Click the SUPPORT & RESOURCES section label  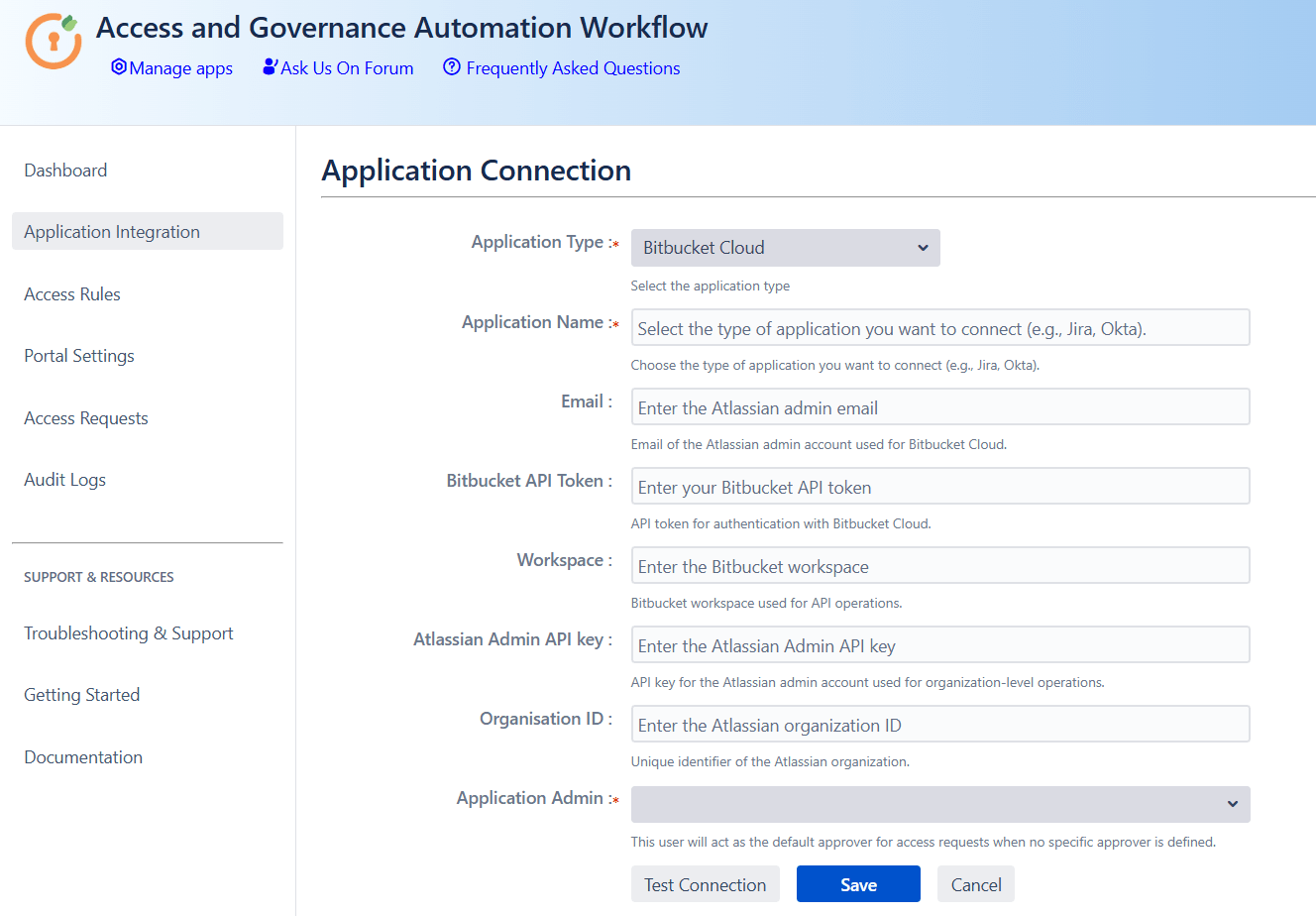(99, 577)
